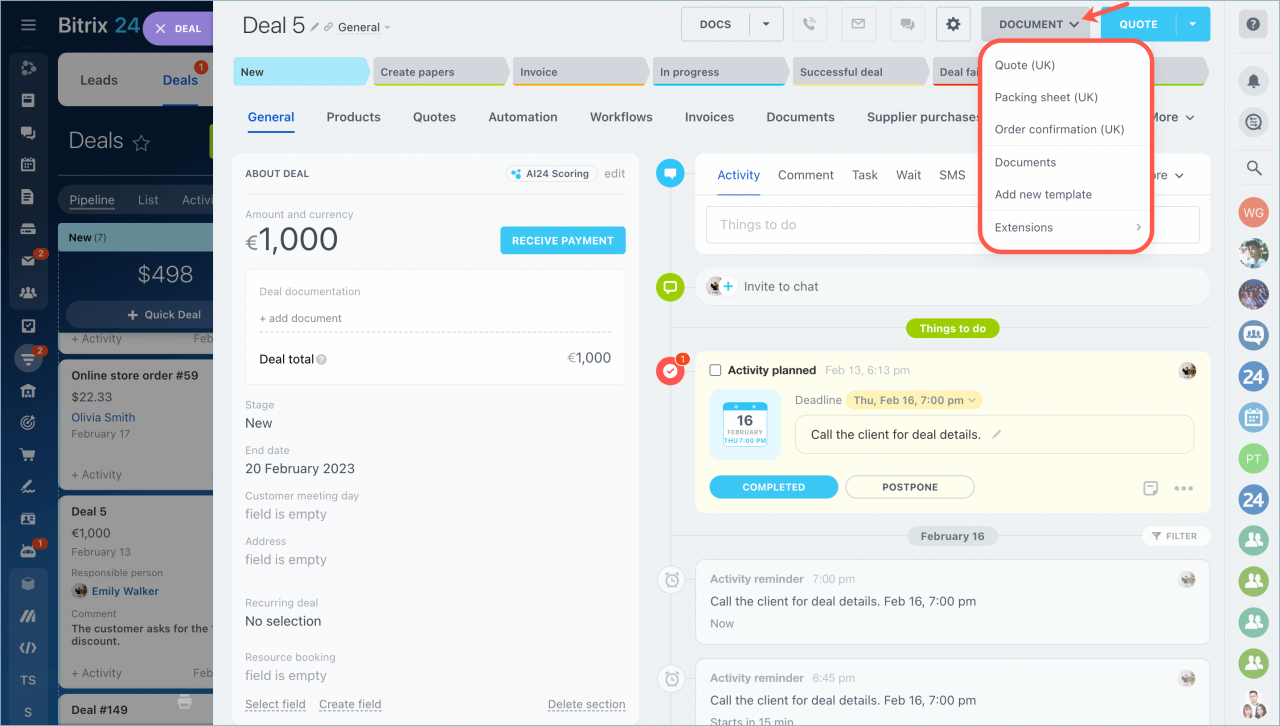The height and width of the screenshot is (726, 1280).
Task: Open mail icon in left sidebar
Action: pos(28,261)
